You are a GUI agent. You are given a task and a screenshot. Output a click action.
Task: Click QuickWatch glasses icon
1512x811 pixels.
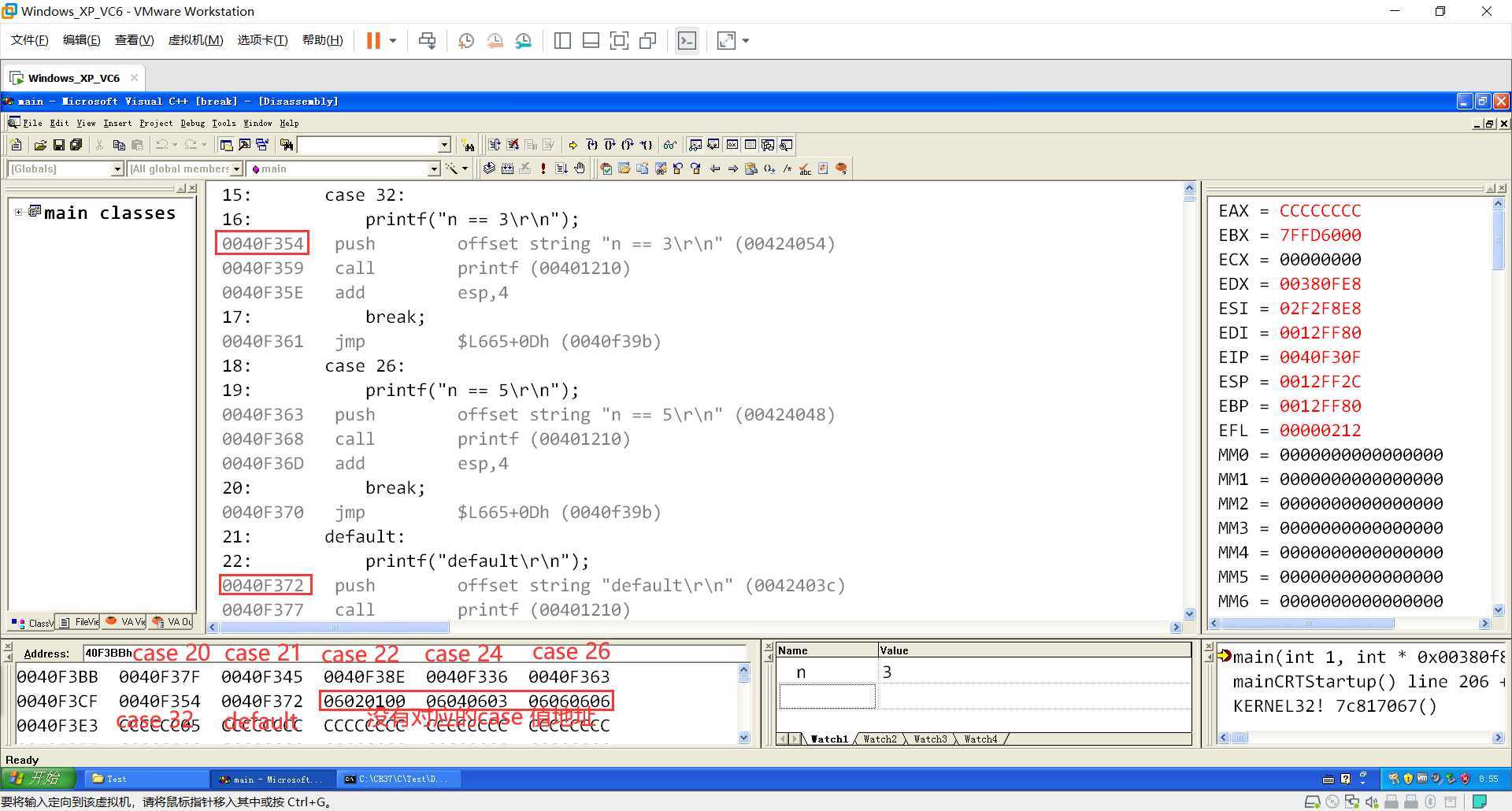coord(670,145)
